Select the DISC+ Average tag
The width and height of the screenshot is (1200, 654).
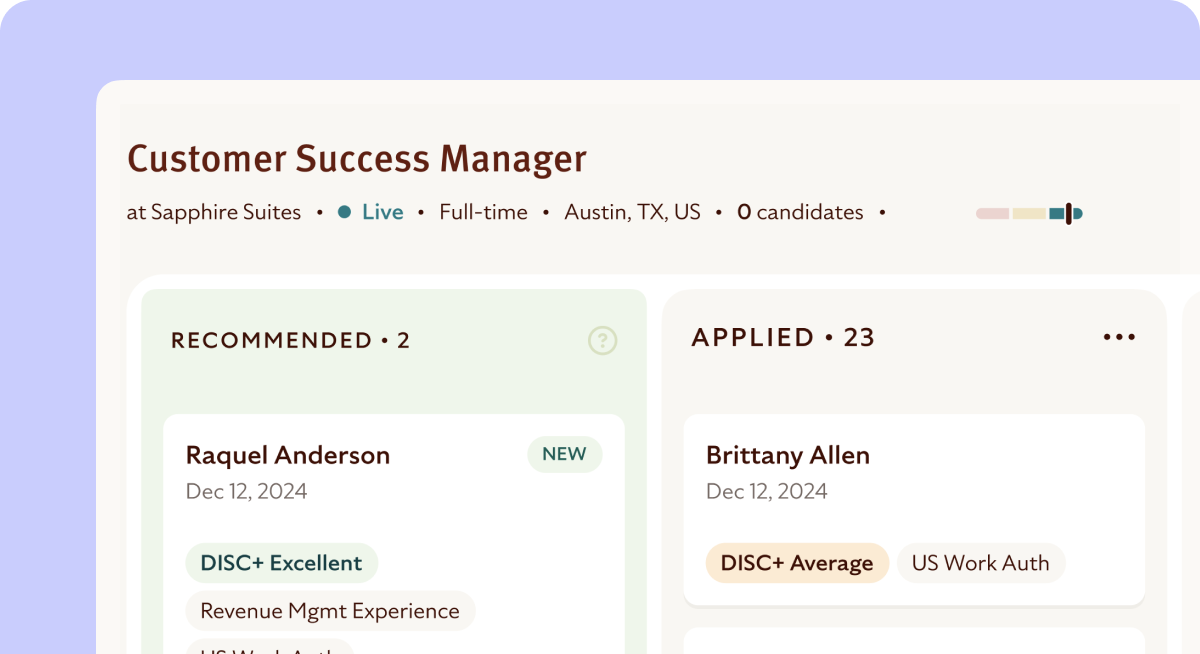coord(796,563)
